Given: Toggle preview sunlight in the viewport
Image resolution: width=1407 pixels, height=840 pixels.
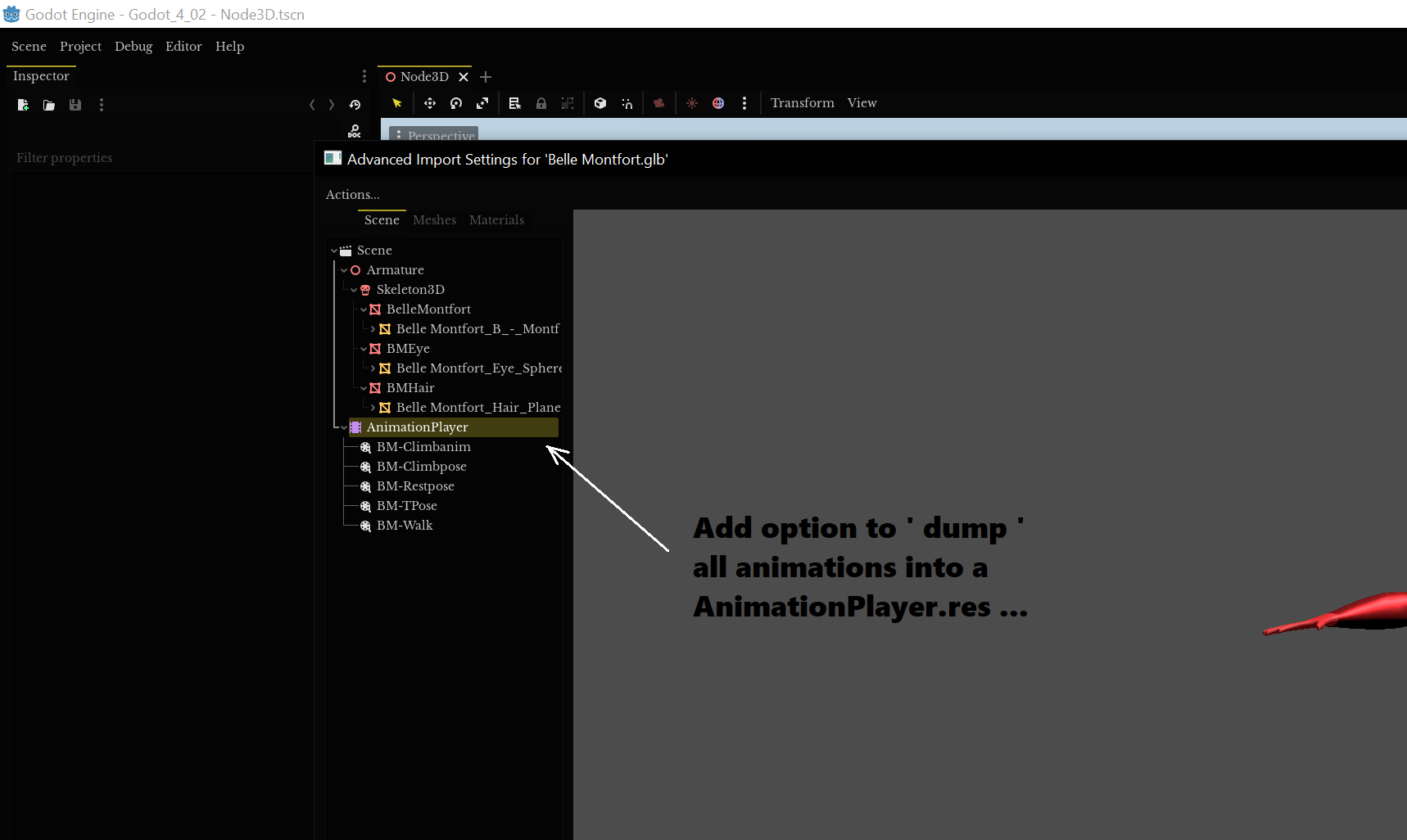Looking at the screenshot, I should click(692, 103).
